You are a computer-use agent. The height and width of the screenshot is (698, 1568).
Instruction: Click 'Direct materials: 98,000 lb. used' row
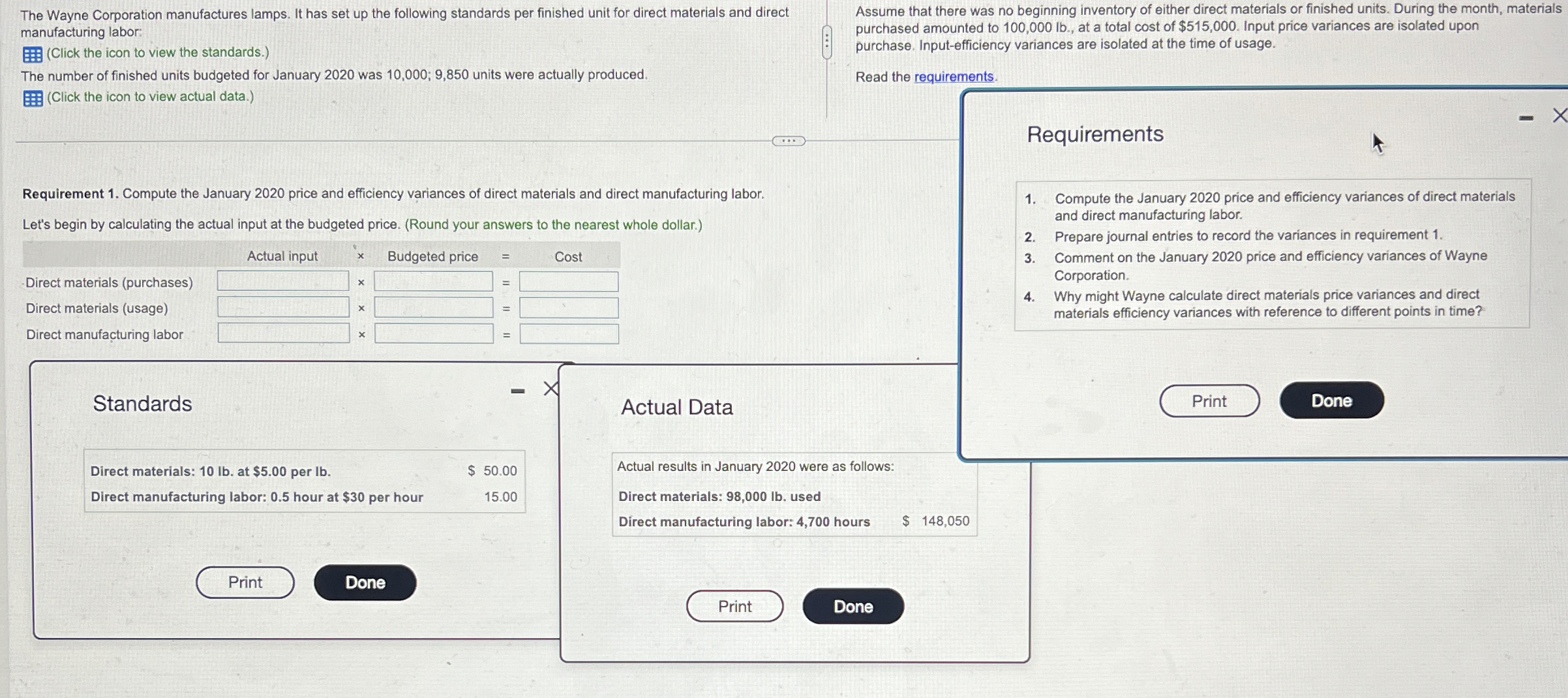coord(719,496)
